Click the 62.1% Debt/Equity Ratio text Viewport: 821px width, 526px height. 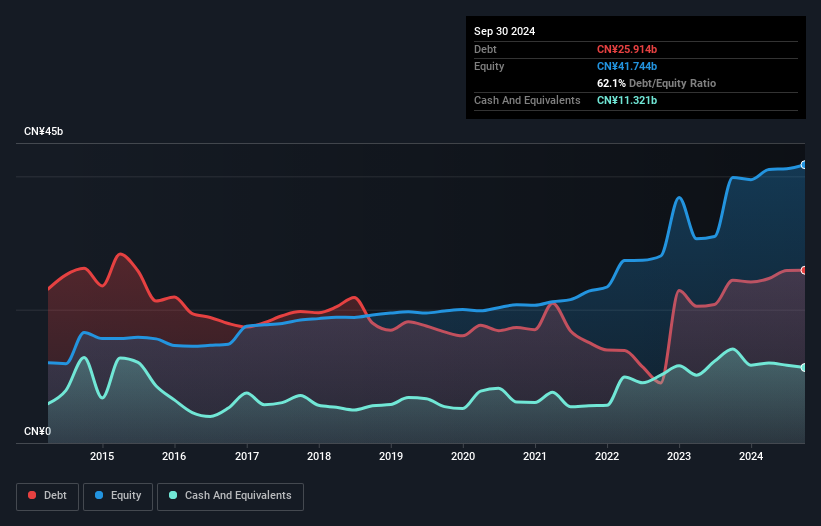click(656, 83)
